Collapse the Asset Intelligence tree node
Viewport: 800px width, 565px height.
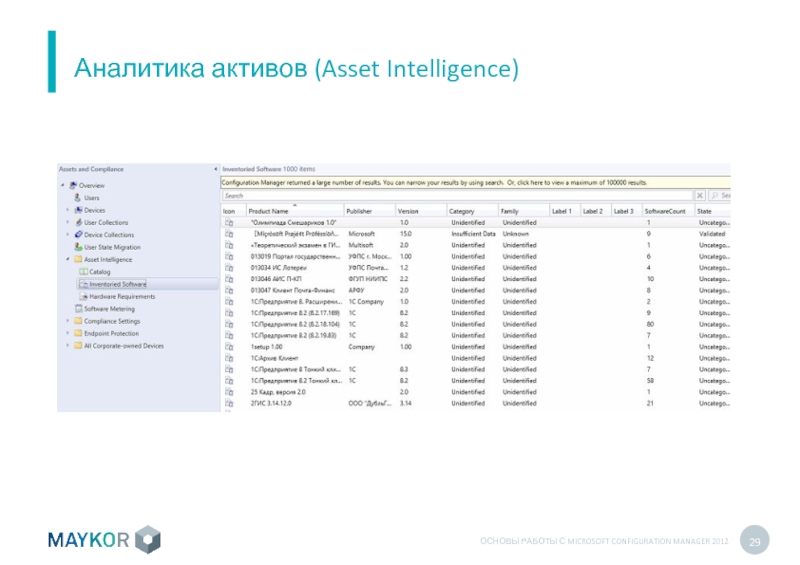pos(67,259)
